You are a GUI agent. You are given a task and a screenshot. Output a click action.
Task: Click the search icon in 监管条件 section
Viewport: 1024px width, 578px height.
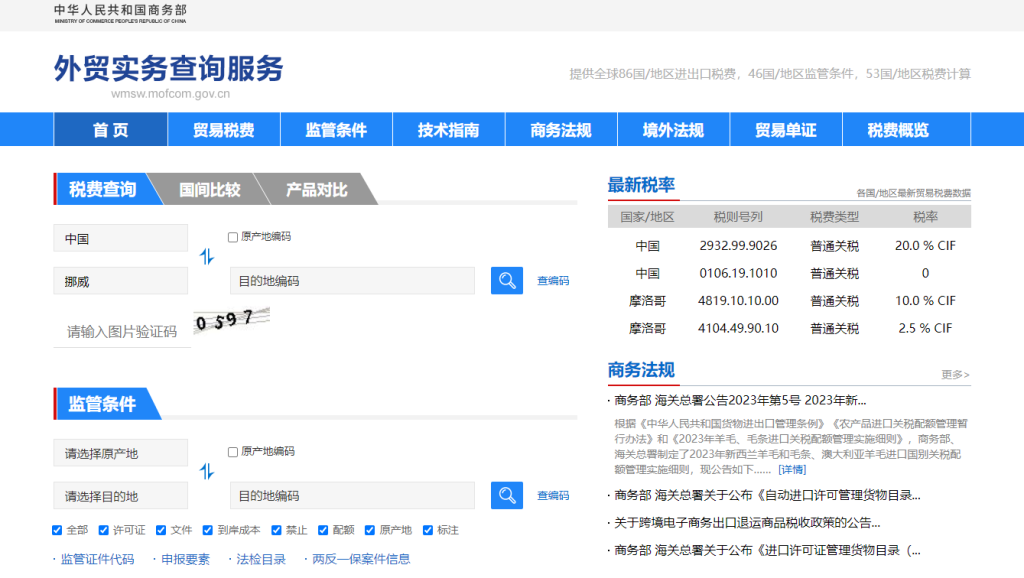click(507, 495)
